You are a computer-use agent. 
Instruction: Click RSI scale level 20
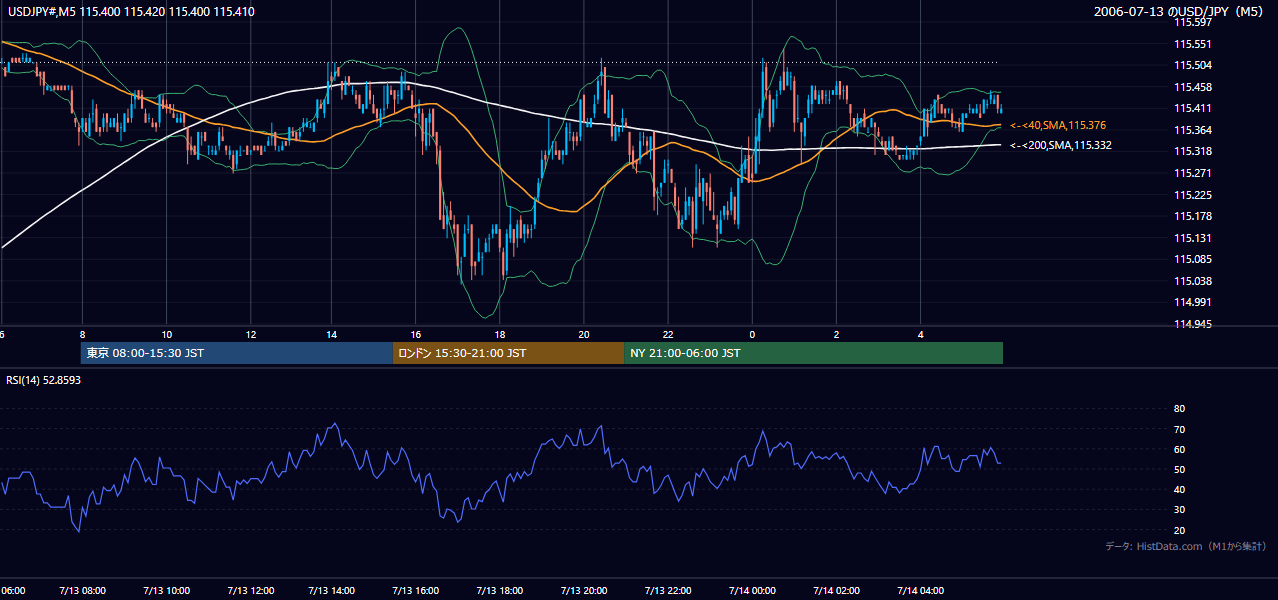[x=1179, y=530]
